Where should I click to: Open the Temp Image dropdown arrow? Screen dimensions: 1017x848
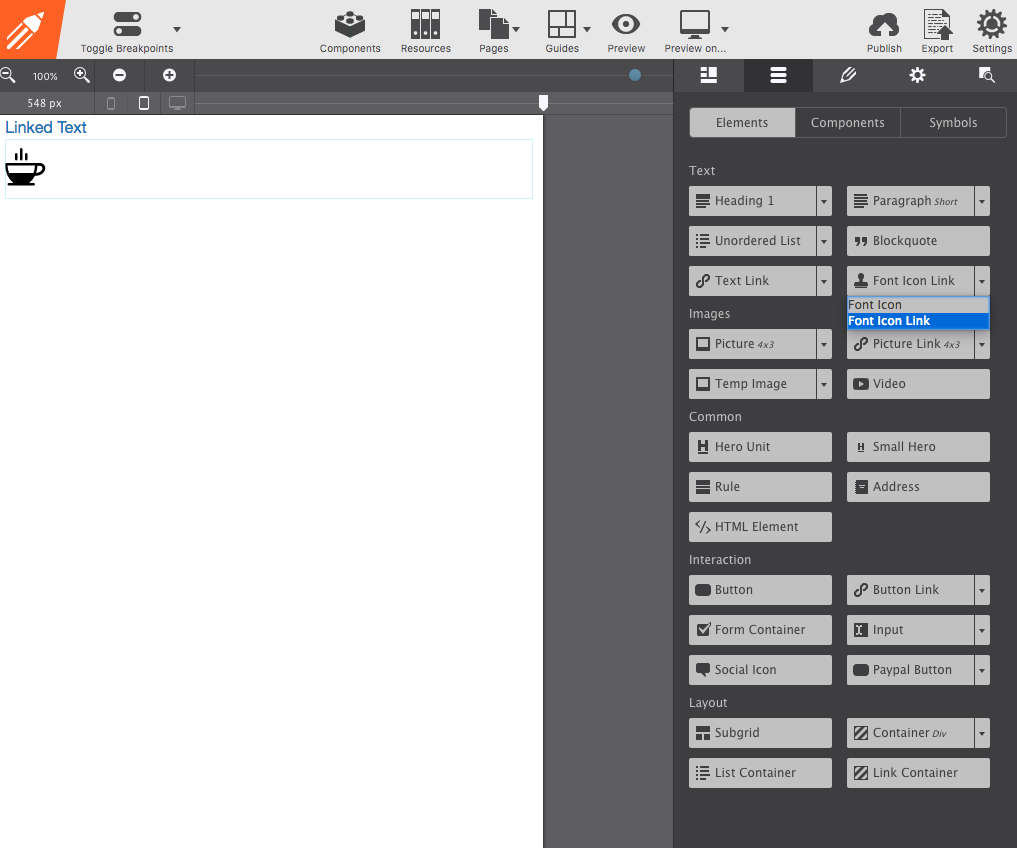(824, 384)
